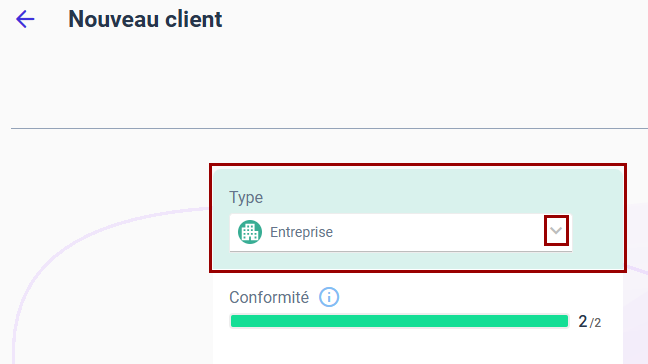
Task: Expand the Type dropdown chevron
Action: (556, 231)
